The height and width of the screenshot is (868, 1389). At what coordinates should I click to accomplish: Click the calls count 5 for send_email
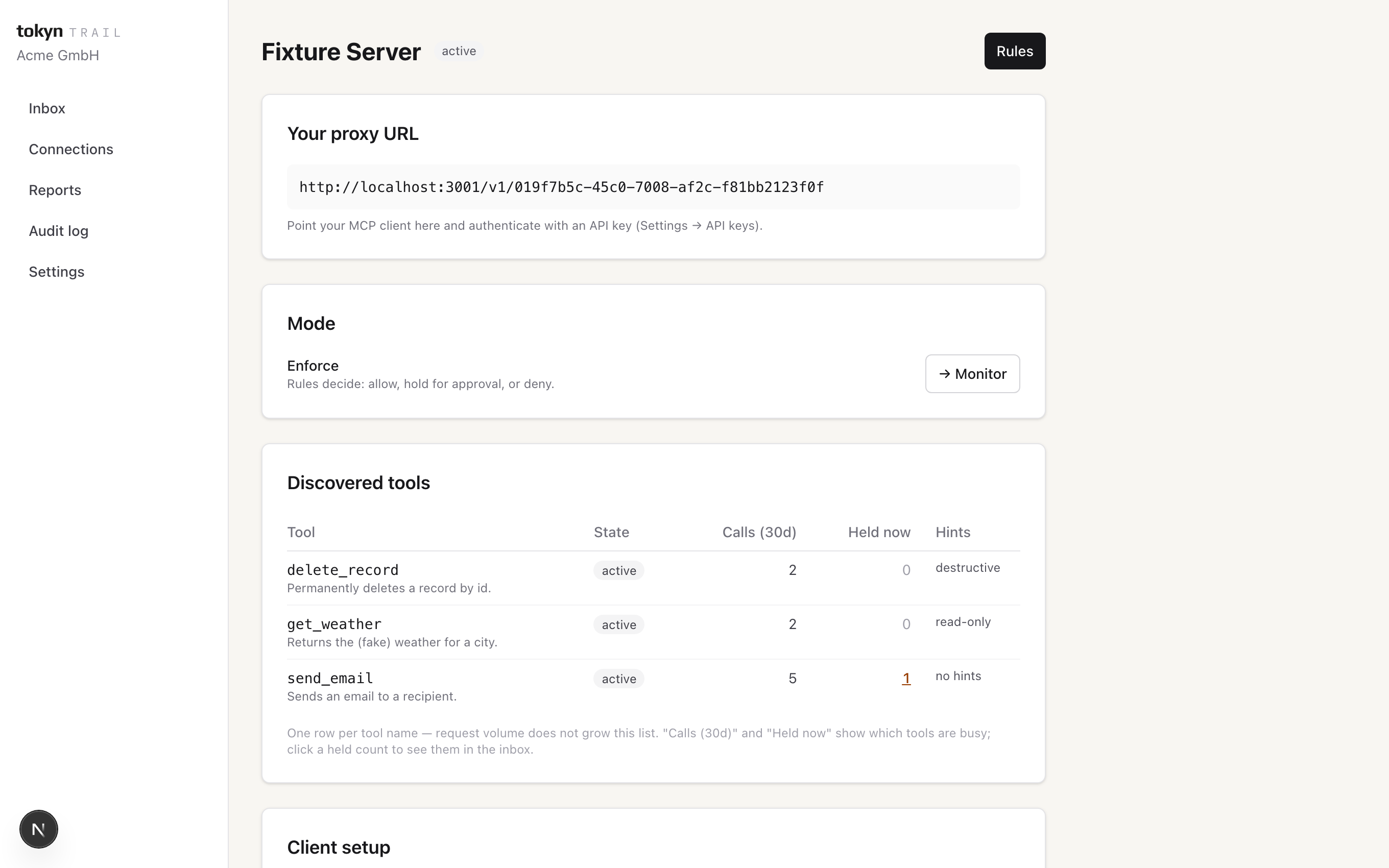tap(792, 679)
